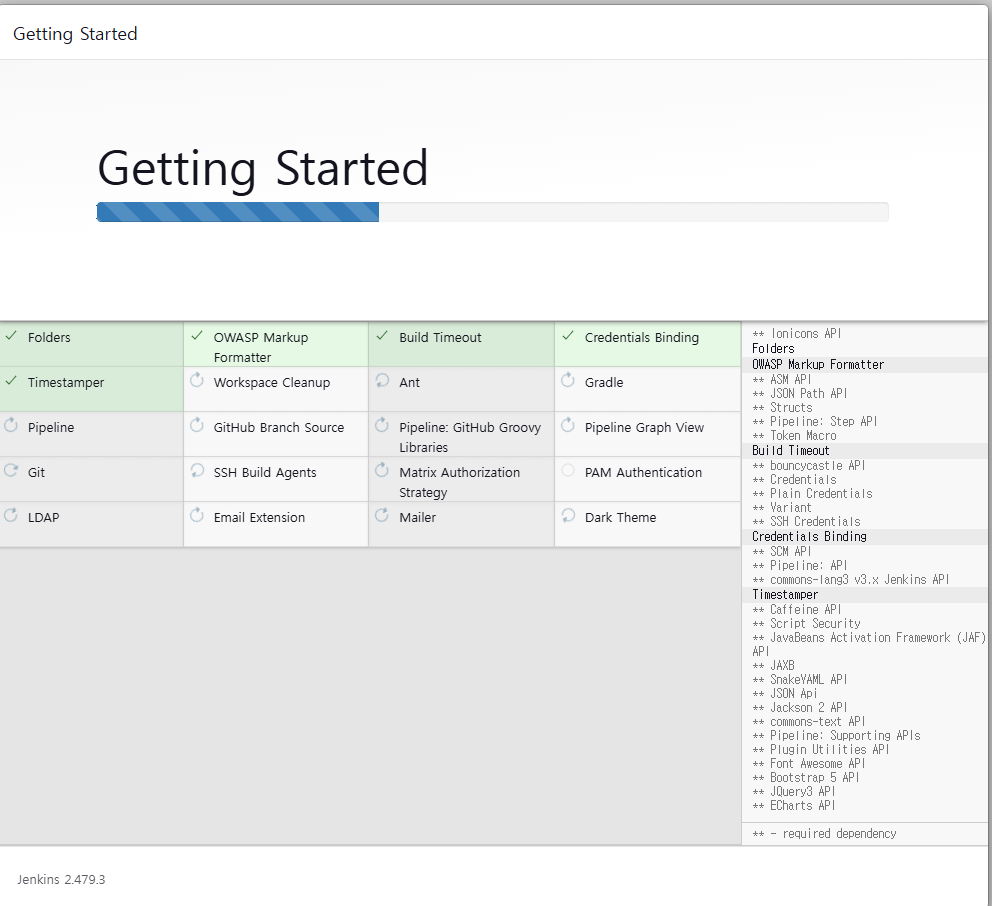992x906 pixels.
Task: Select the GitHub Branch Source label
Action: pyautogui.click(x=279, y=427)
